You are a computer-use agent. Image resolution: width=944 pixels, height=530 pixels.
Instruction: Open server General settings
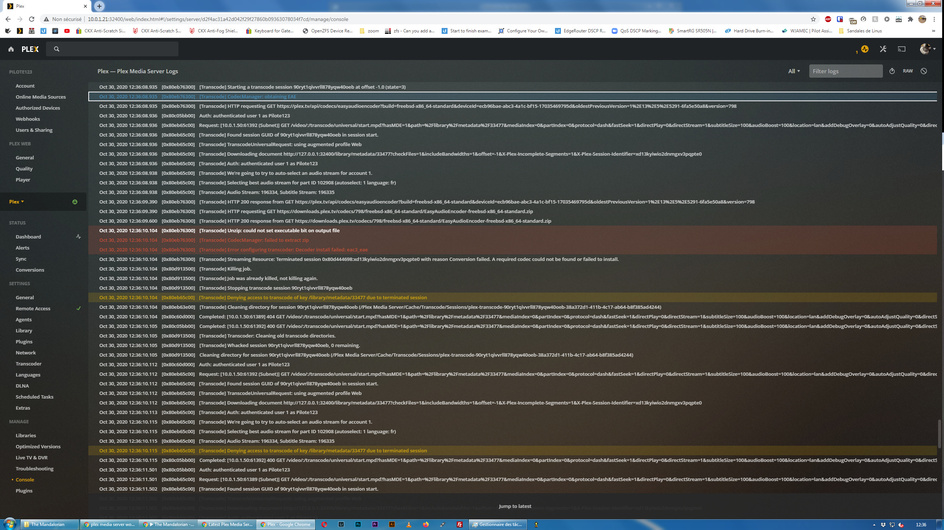pyautogui.click(x=25, y=298)
